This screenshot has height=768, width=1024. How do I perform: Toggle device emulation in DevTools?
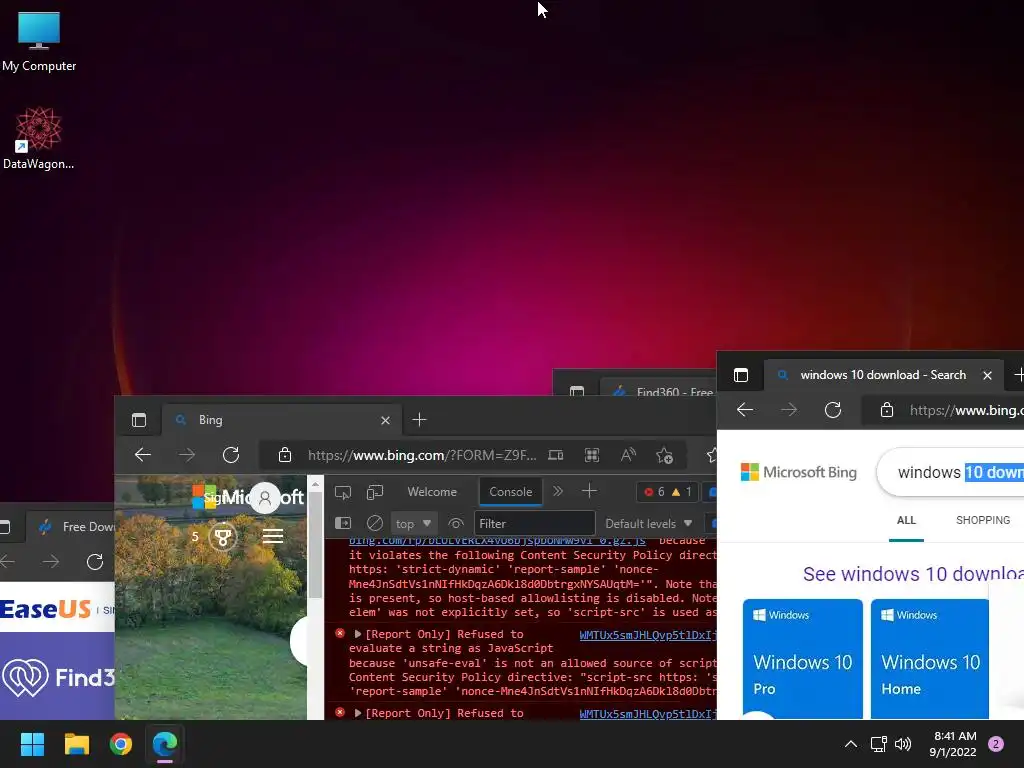(375, 492)
